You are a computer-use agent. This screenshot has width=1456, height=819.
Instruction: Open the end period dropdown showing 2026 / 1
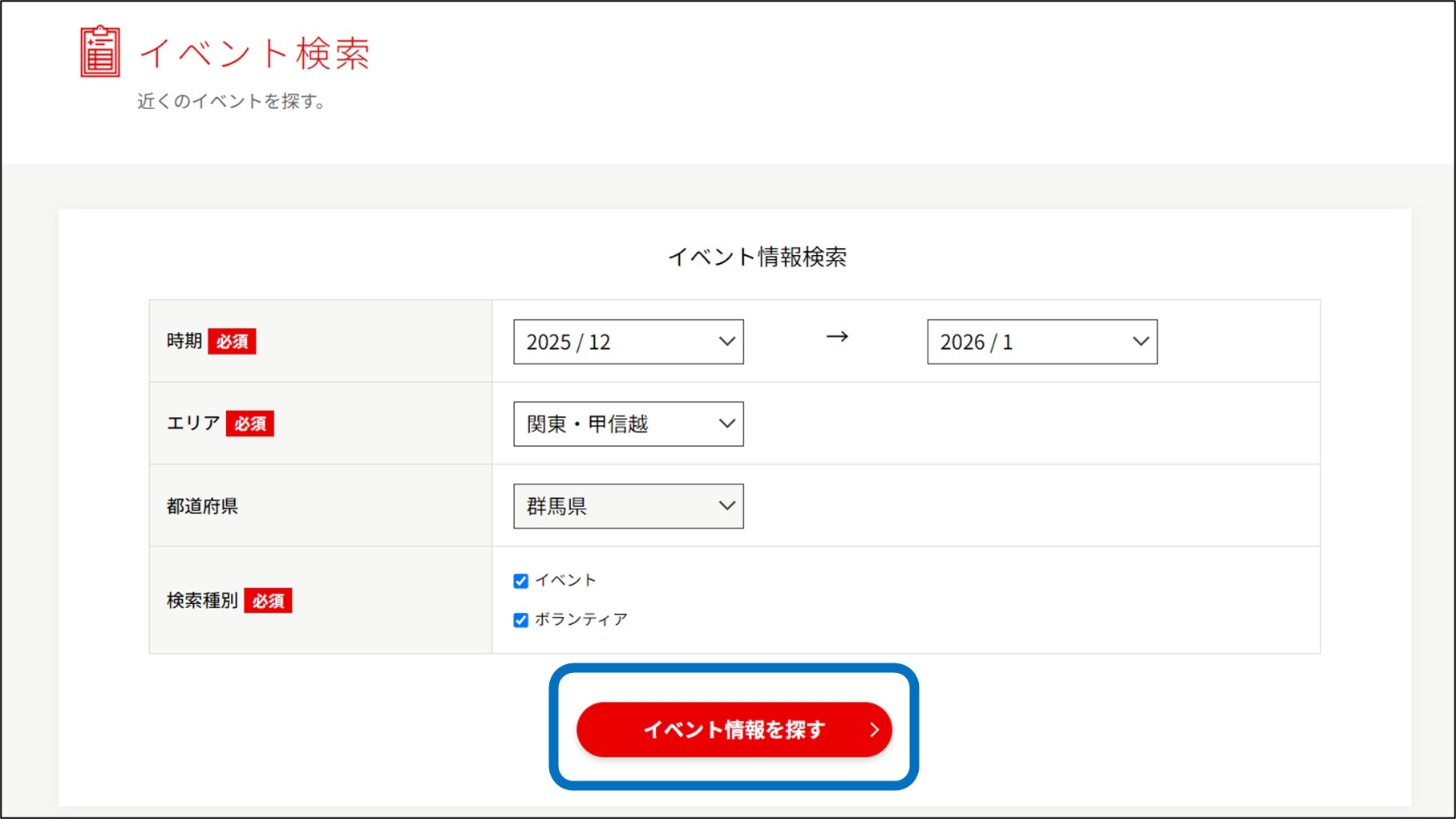pos(1041,342)
